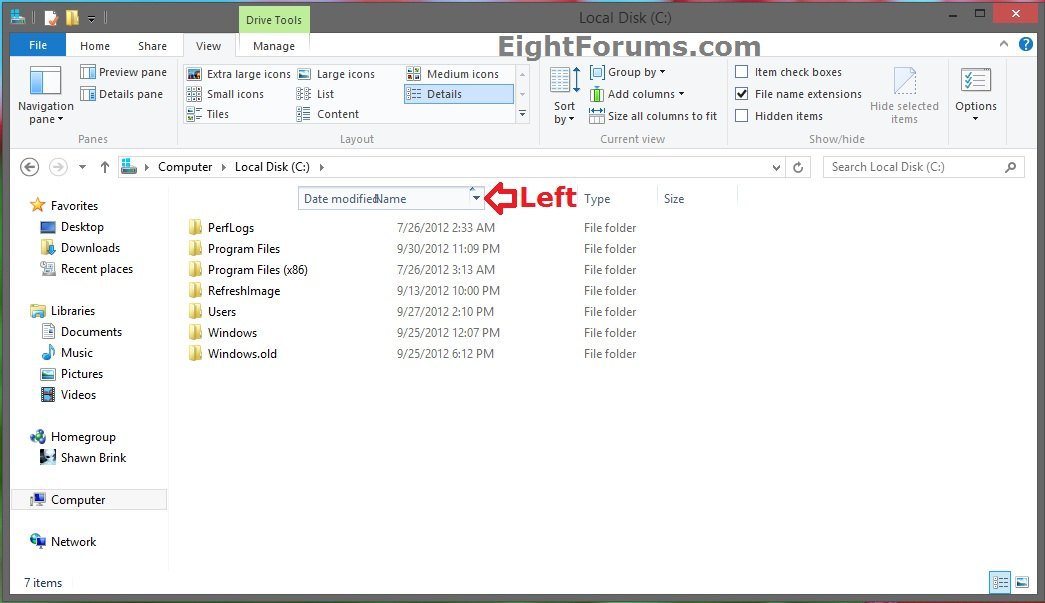This screenshot has height=603, width=1045.
Task: Open the Pictures library
Action: pyautogui.click(x=81, y=374)
